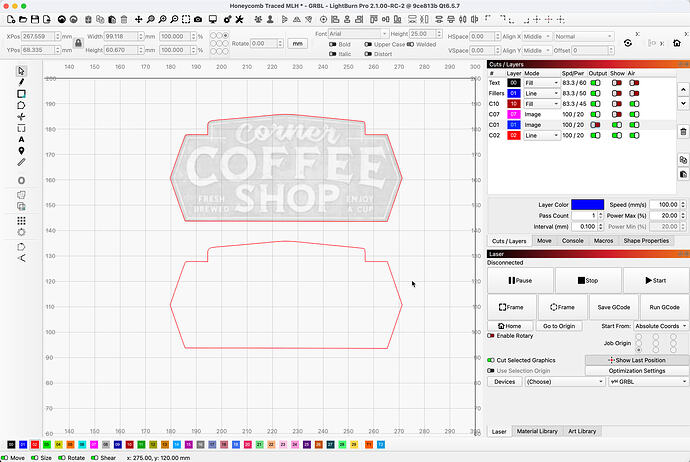
Task: Click the blue Layer Color swatch
Action: (586, 204)
